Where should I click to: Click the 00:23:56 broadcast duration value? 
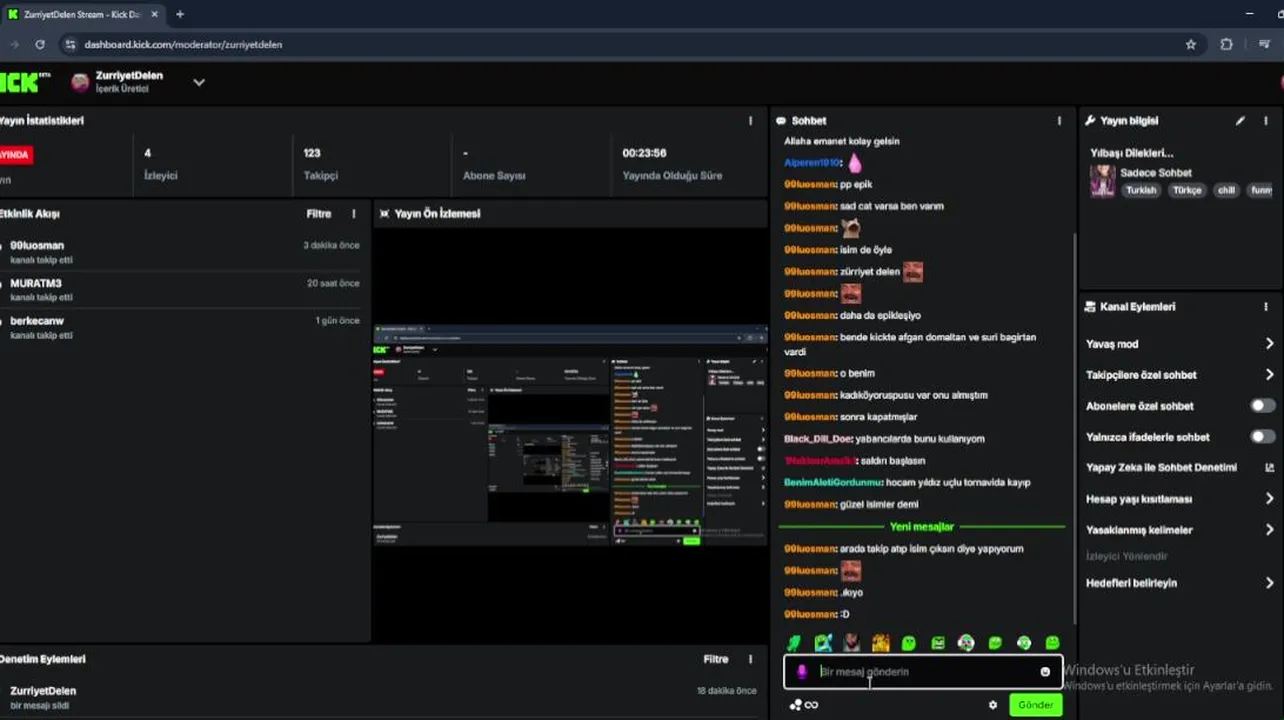pos(644,153)
